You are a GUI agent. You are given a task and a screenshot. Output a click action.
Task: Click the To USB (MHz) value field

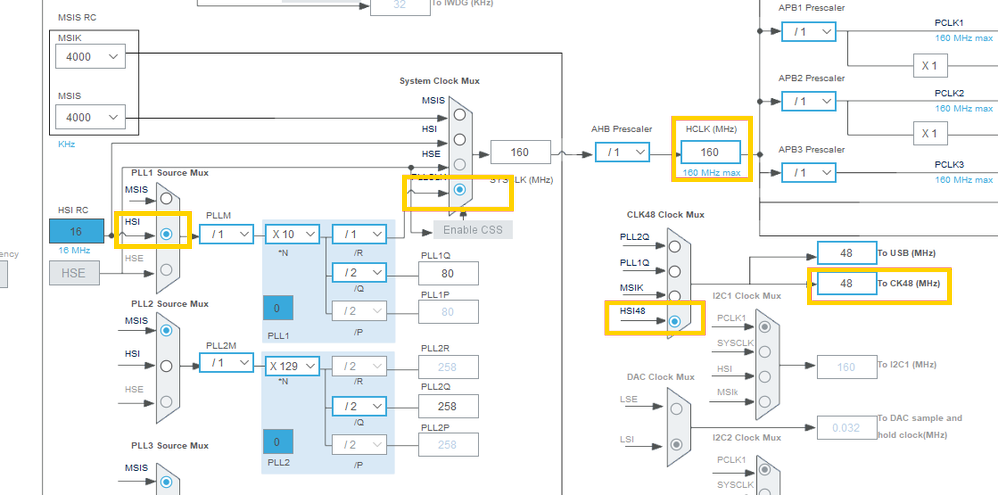847,253
